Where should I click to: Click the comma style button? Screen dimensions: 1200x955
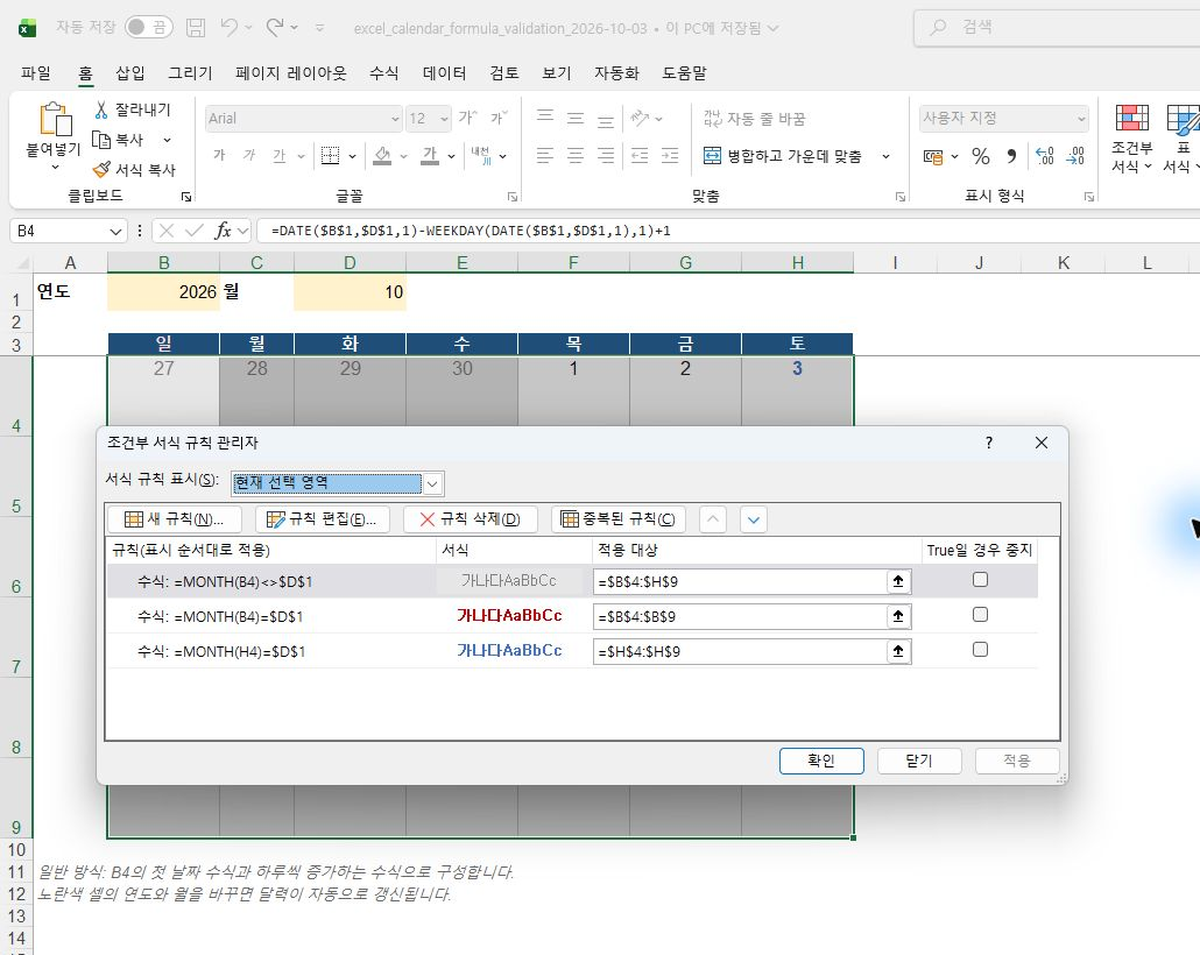(1011, 156)
